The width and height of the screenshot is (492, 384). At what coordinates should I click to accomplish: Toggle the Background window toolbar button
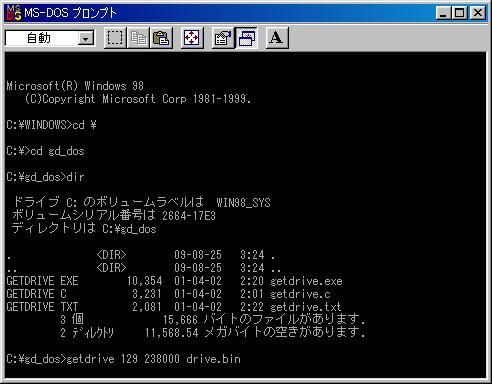pyautogui.click(x=246, y=38)
